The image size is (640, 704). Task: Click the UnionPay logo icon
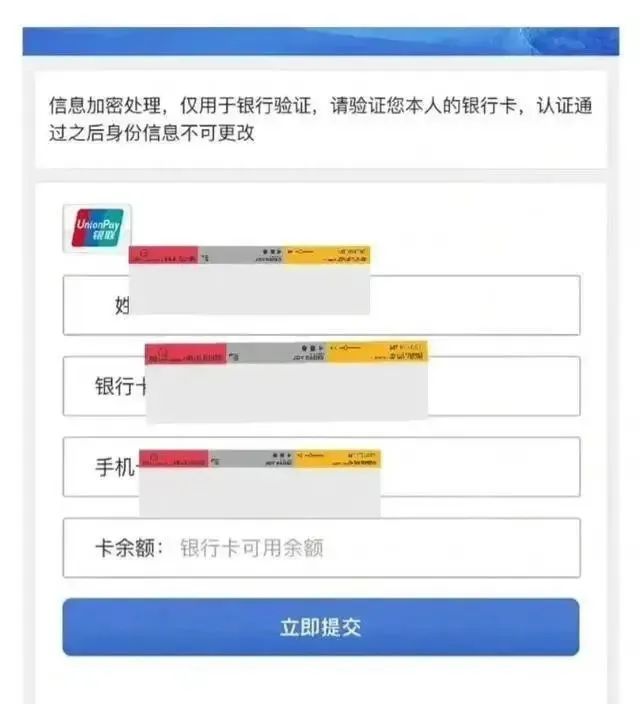(x=97, y=228)
